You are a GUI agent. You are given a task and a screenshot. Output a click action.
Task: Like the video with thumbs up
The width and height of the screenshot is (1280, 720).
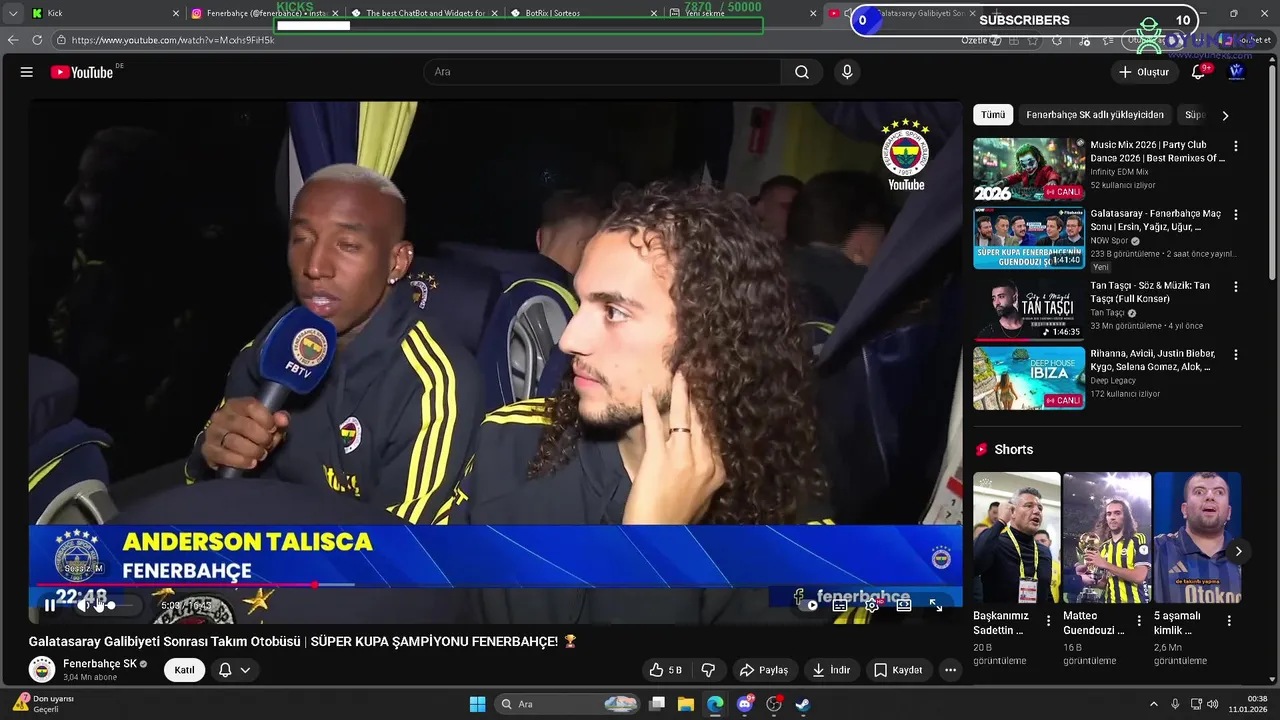(x=665, y=670)
